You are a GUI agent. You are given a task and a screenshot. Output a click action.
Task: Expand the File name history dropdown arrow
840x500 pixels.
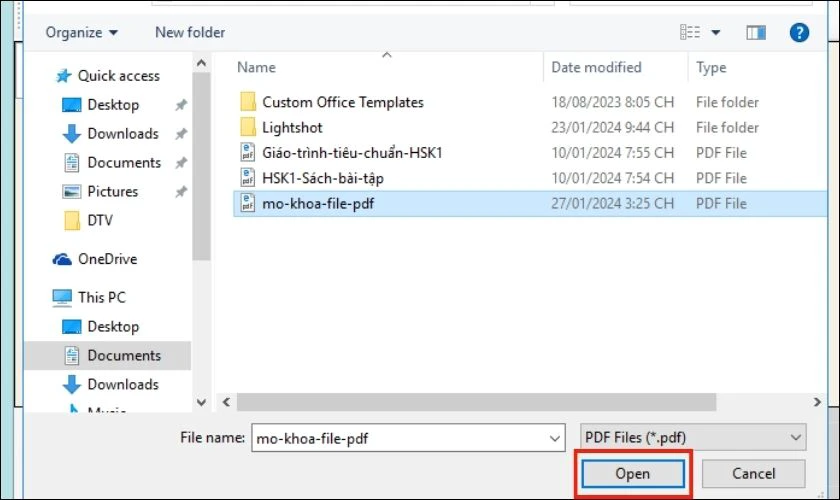pos(555,438)
